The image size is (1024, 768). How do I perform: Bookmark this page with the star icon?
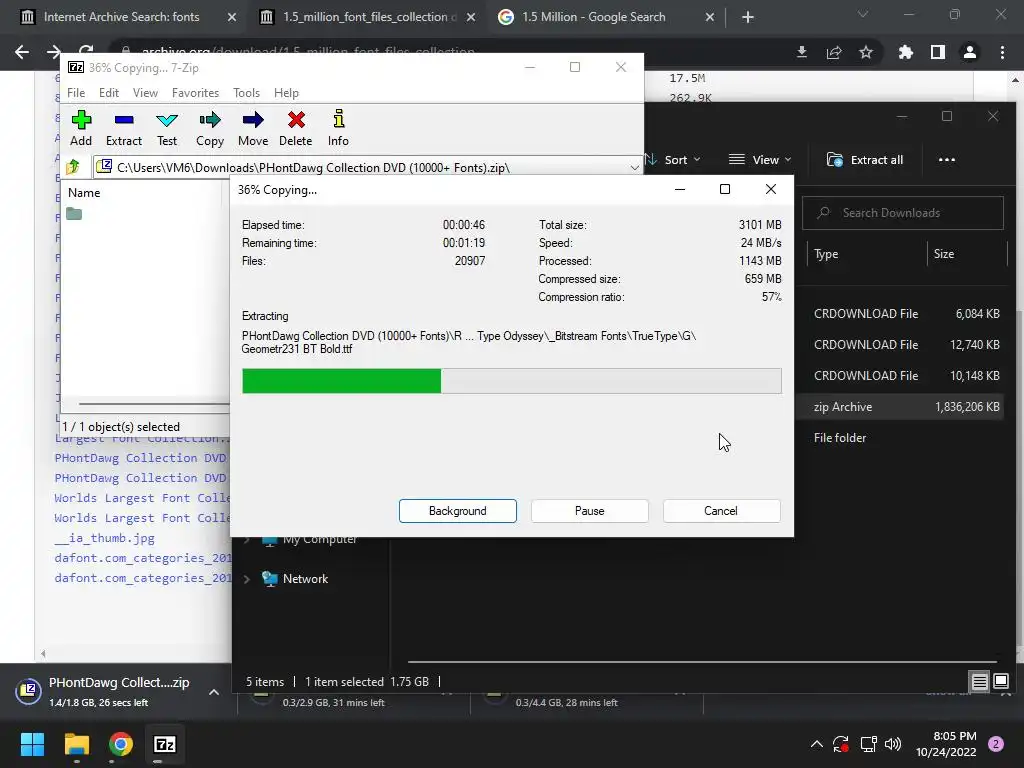pos(866,52)
